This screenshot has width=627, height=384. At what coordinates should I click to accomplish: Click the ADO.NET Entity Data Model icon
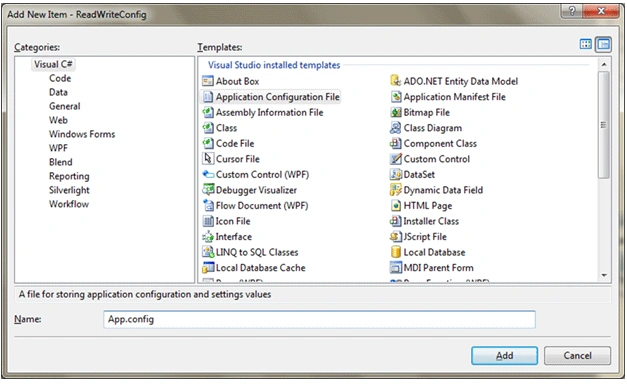pos(395,81)
